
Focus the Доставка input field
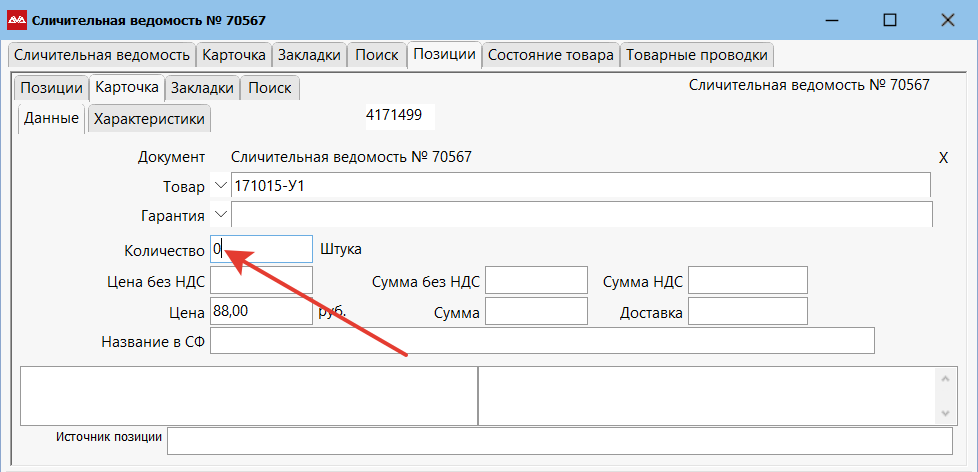(x=747, y=312)
